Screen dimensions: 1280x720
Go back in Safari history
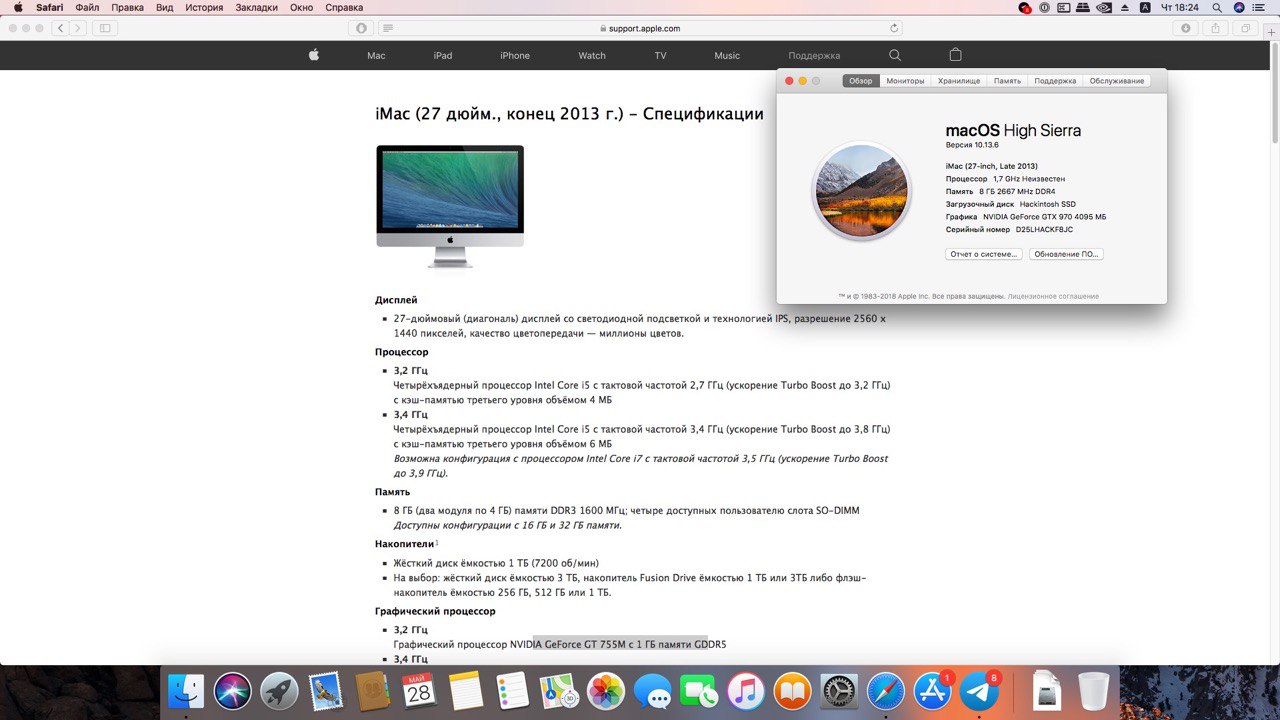60,28
